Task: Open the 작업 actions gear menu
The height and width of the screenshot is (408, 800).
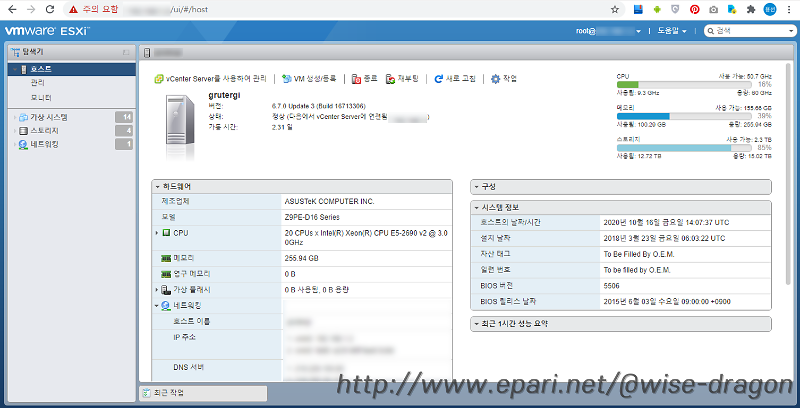Action: coord(504,79)
